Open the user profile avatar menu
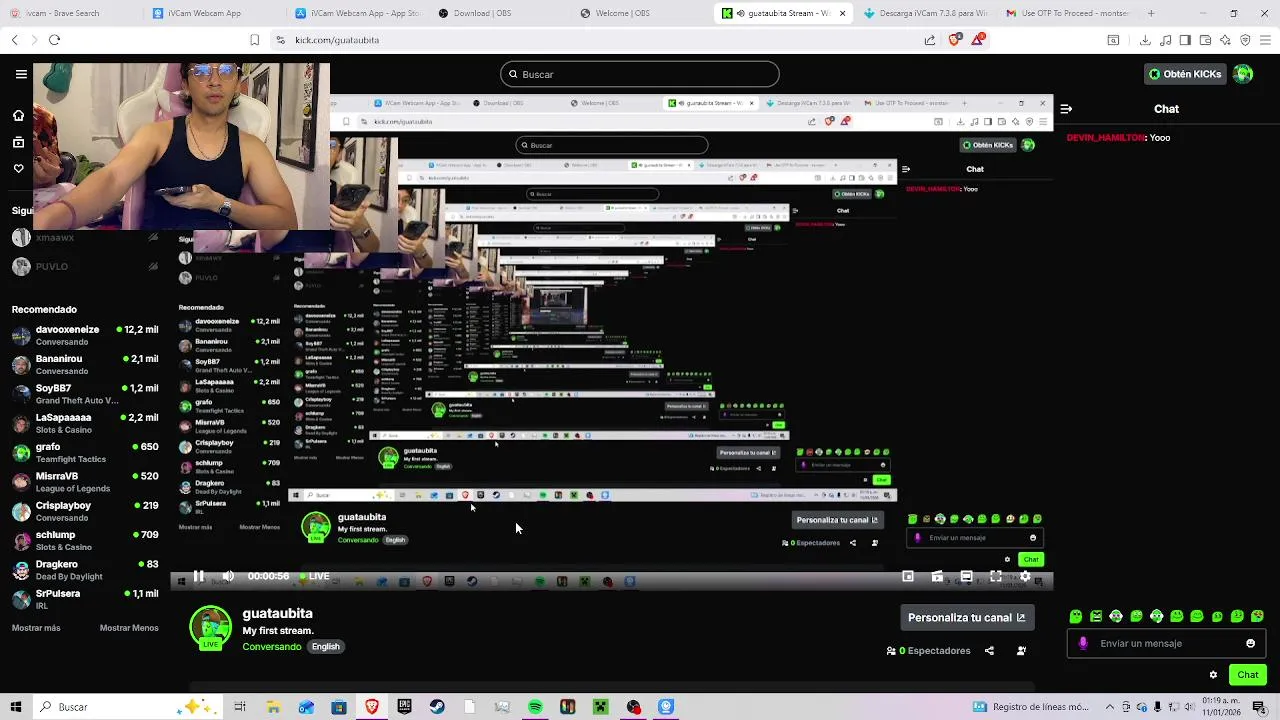Image resolution: width=1280 pixels, height=720 pixels. coord(1243,74)
